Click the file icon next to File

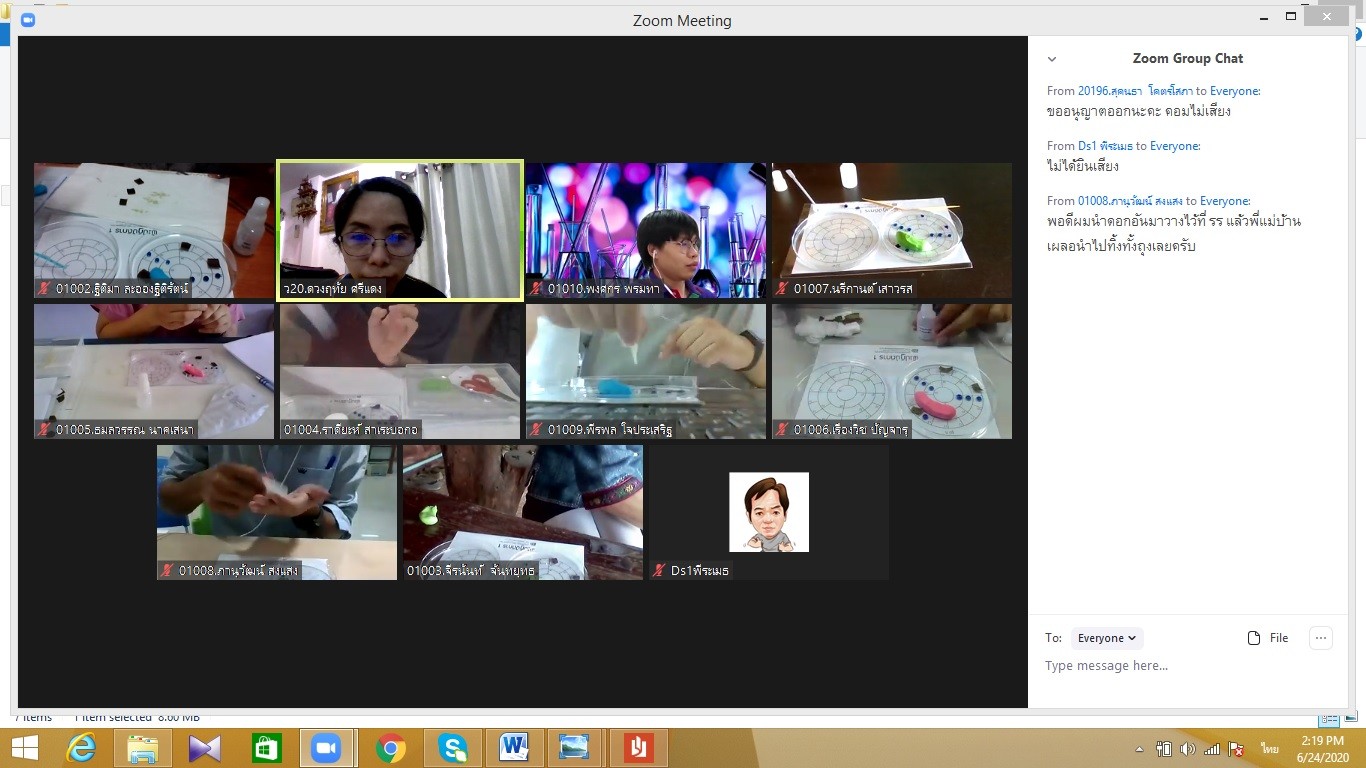pos(1254,638)
